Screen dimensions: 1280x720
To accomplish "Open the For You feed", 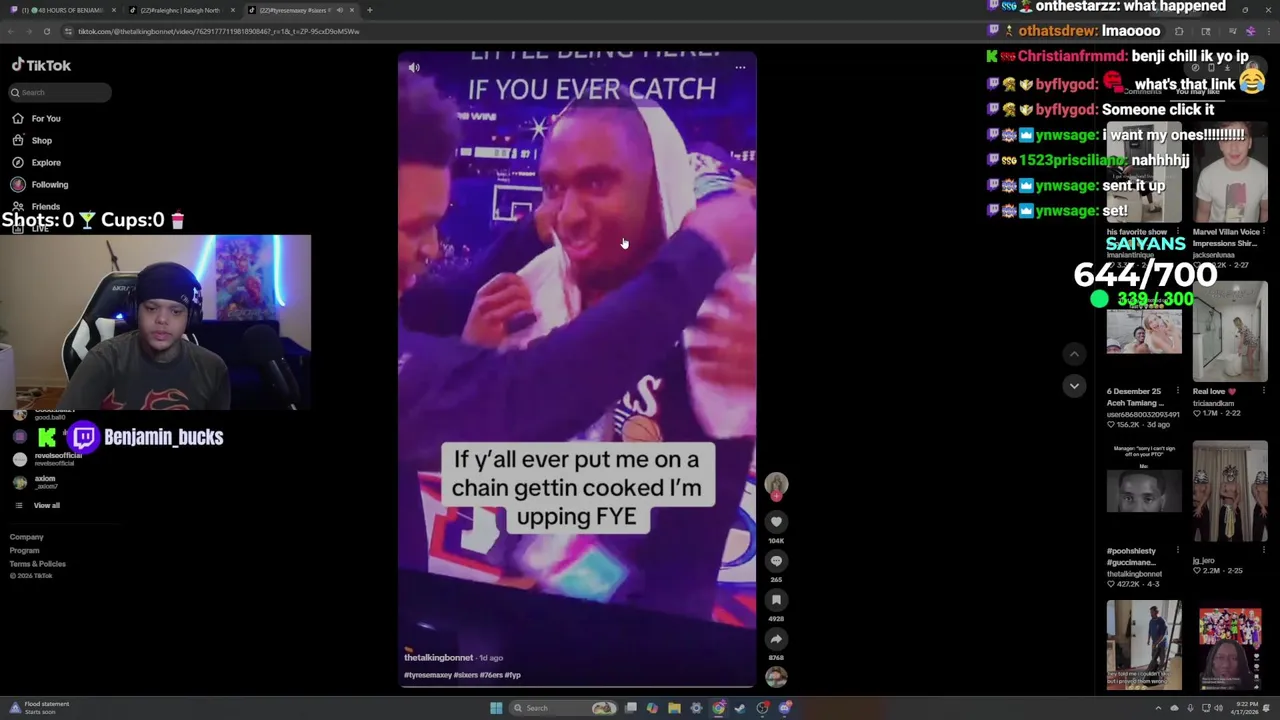I will pos(36,118).
